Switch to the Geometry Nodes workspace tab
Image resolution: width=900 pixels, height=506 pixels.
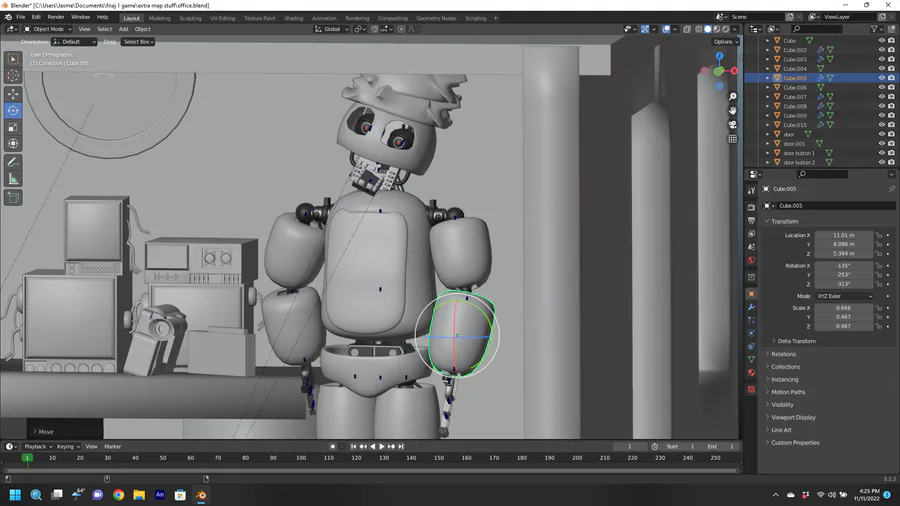[436, 18]
